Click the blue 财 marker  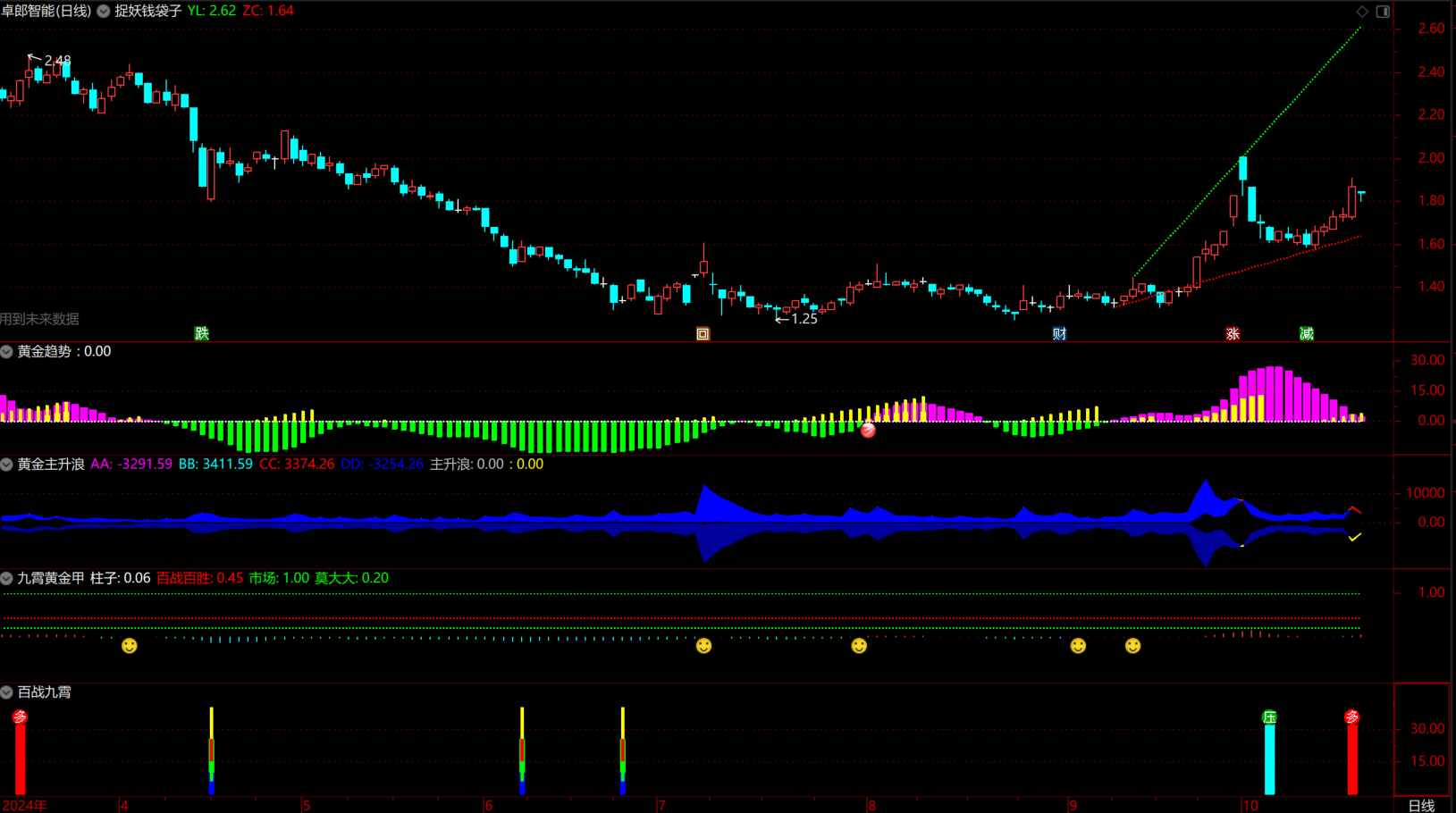(x=1059, y=334)
